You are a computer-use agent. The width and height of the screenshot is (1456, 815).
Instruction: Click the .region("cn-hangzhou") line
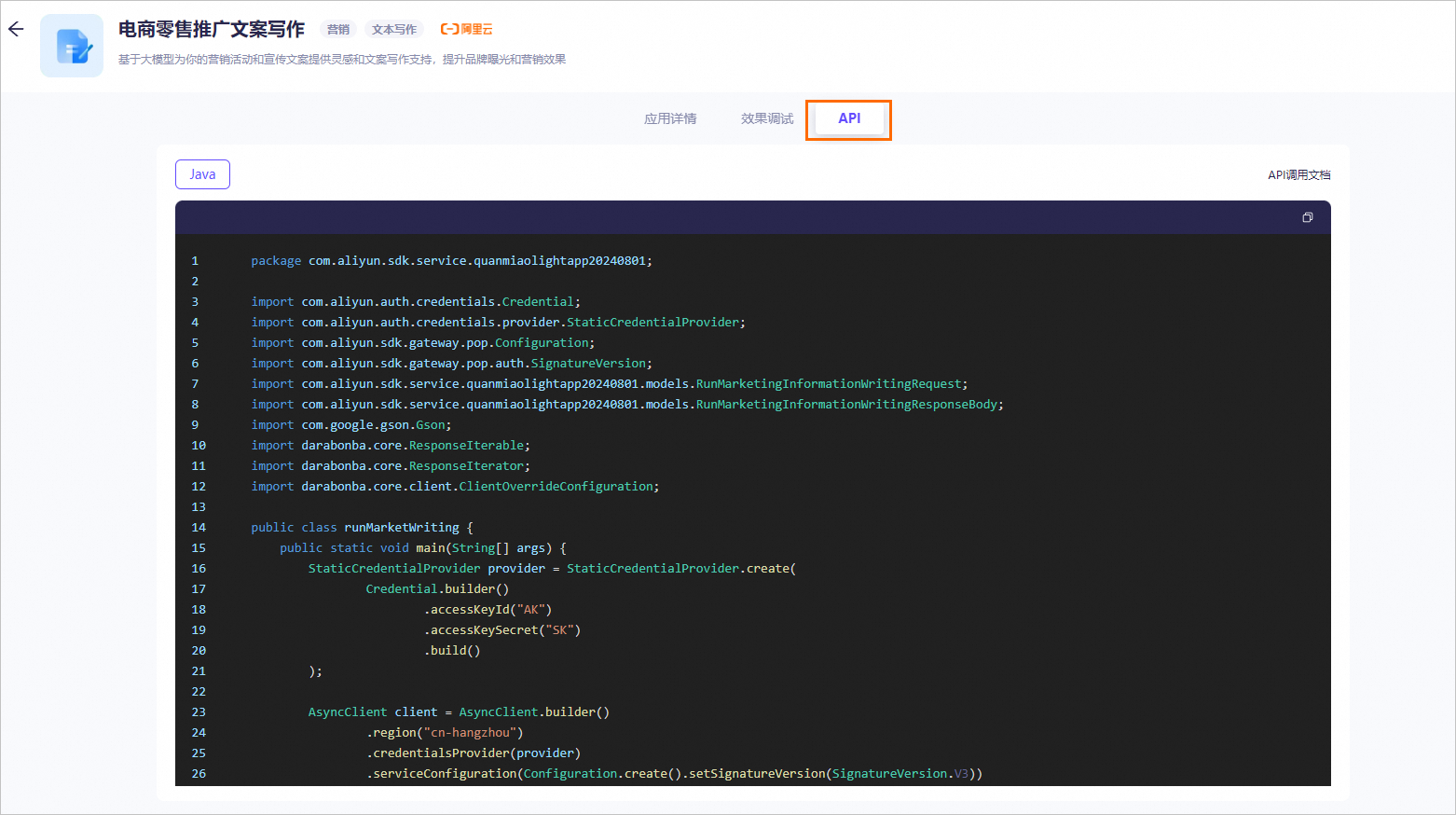tap(445, 733)
